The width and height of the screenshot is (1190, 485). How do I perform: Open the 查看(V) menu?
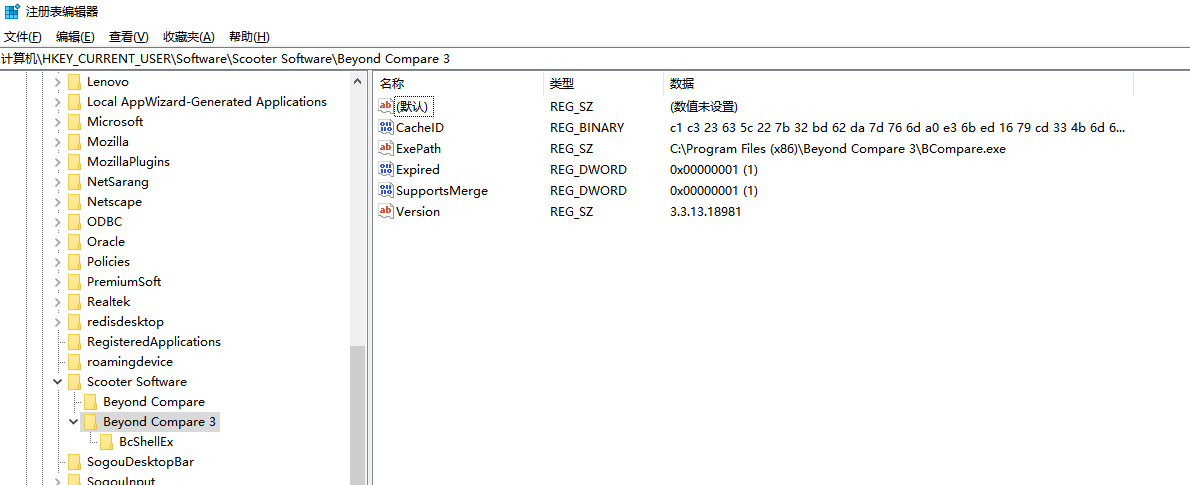(128, 36)
